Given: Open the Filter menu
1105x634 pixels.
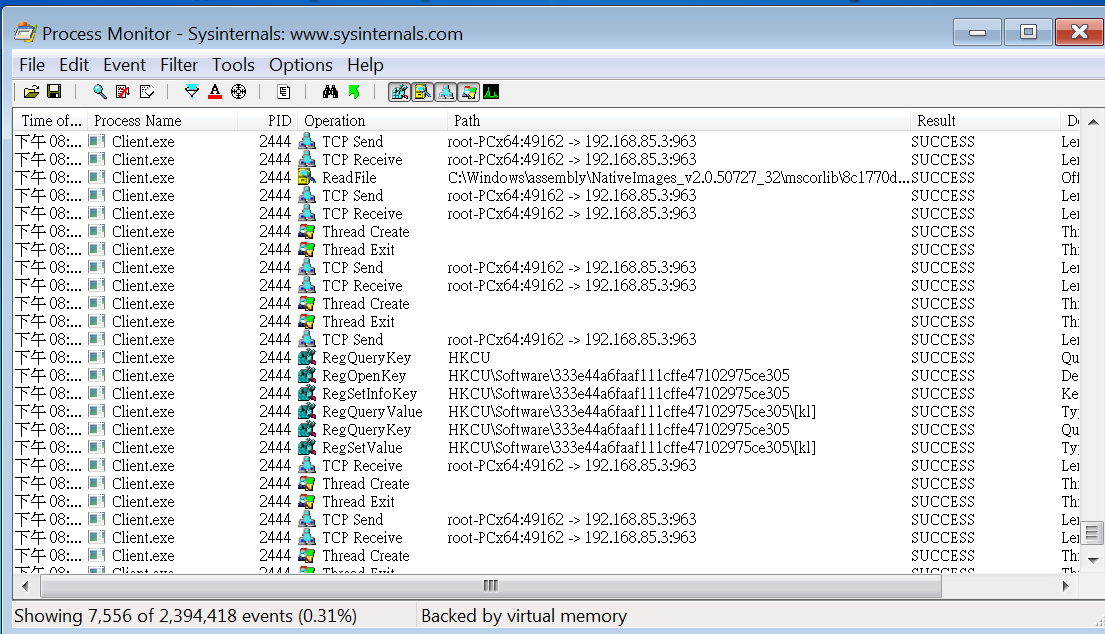Looking at the screenshot, I should click(x=179, y=65).
